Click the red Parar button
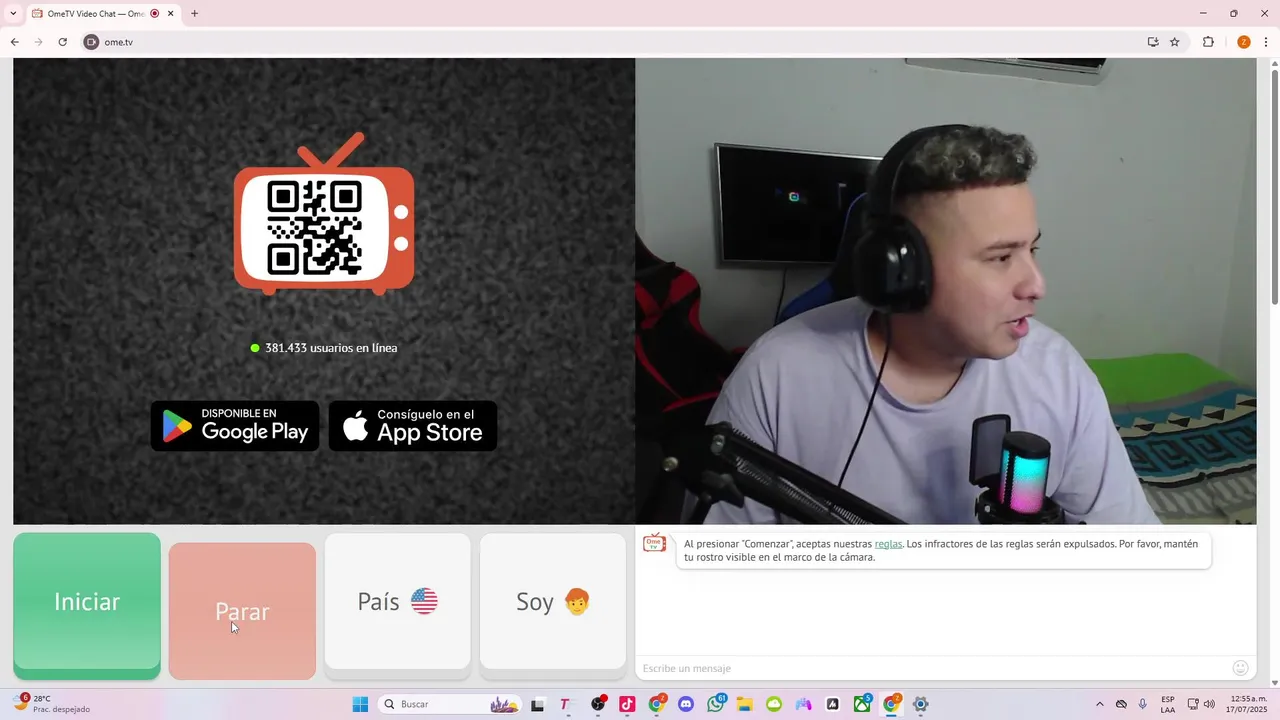 tap(242, 611)
